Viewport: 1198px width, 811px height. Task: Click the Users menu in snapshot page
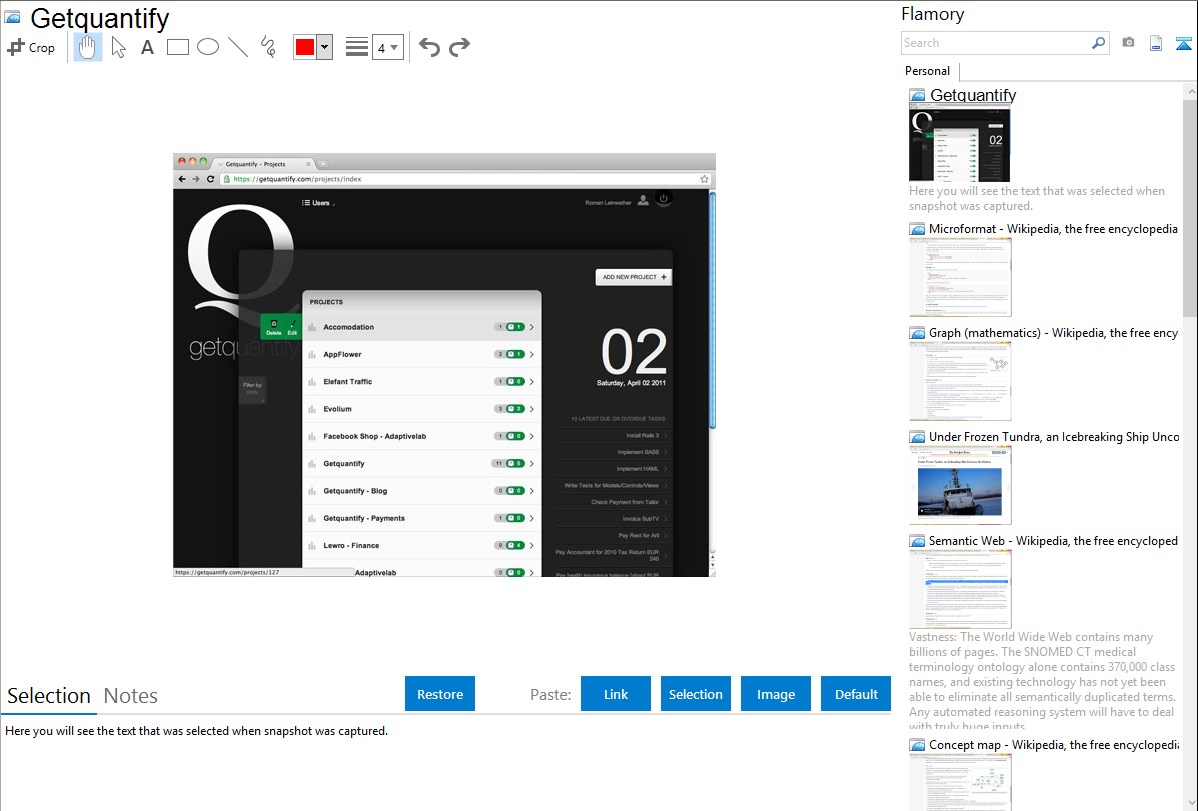click(x=319, y=203)
